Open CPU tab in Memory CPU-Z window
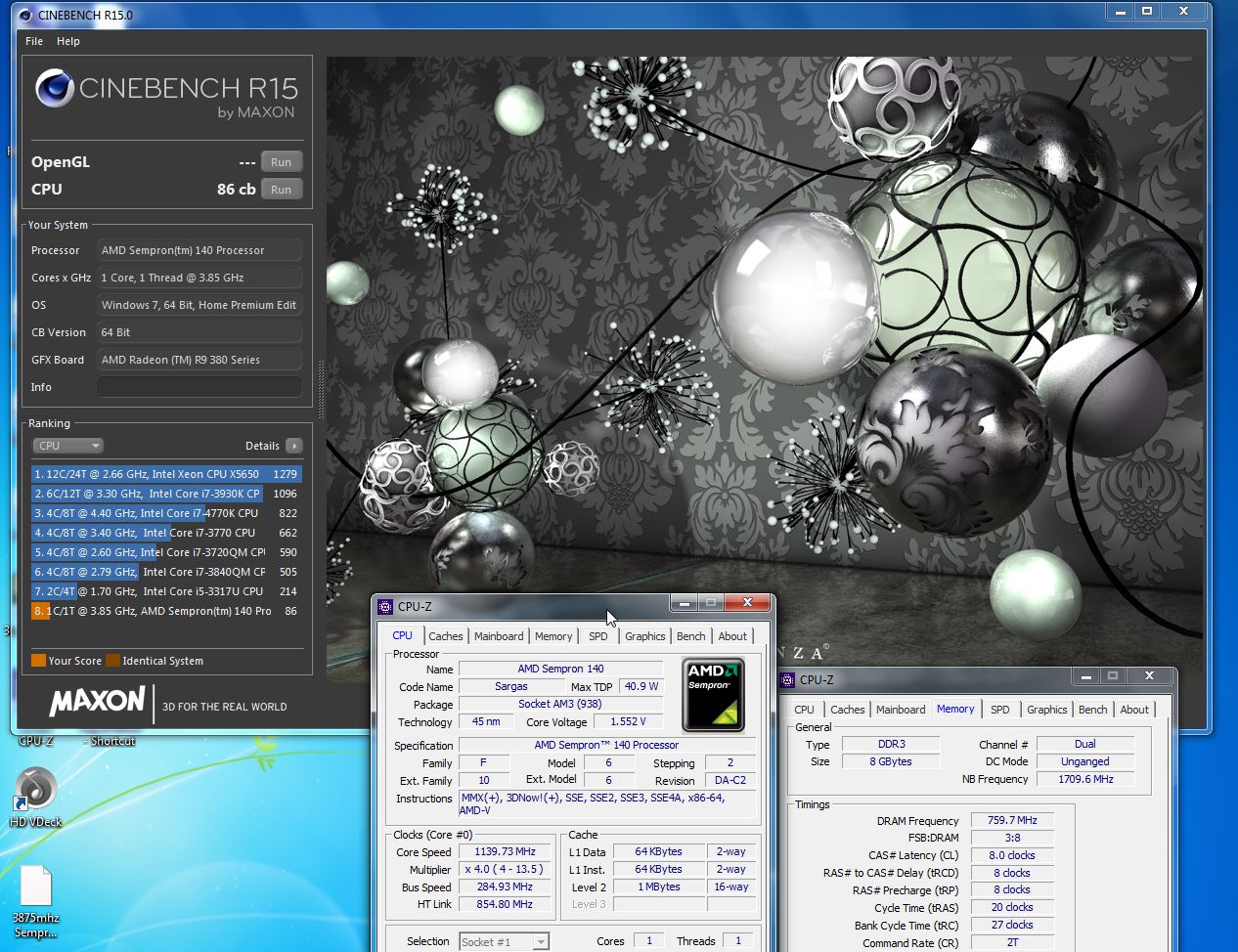Viewport: 1238px width, 952px height. [x=805, y=710]
